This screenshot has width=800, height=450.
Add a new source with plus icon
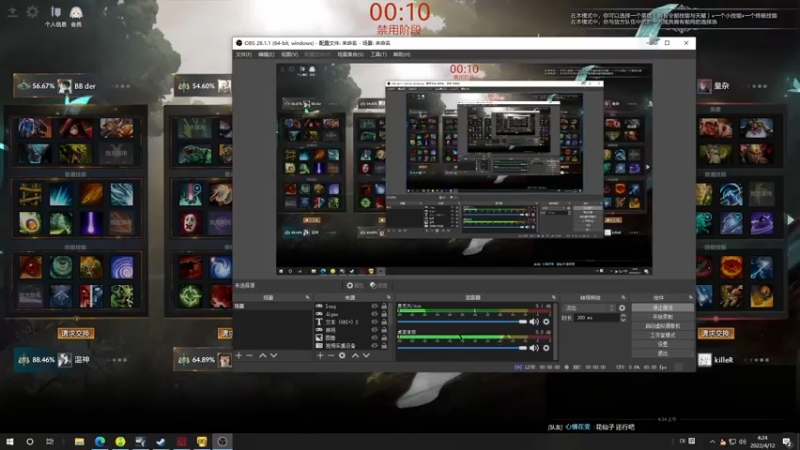coord(320,356)
